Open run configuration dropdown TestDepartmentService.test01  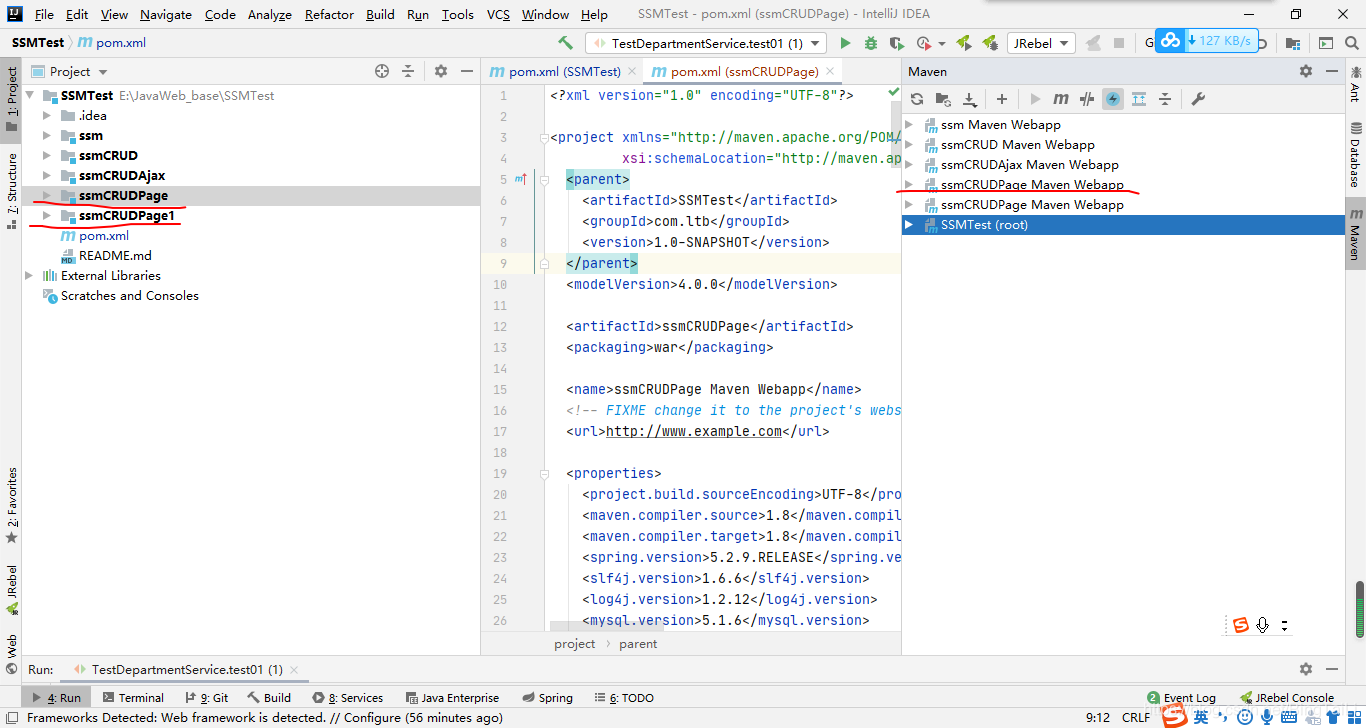coord(706,43)
